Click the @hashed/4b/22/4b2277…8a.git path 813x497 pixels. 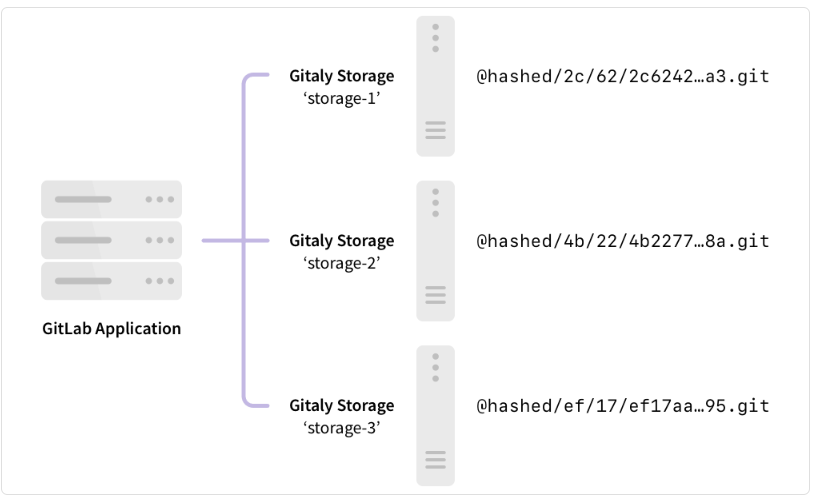[x=624, y=242]
